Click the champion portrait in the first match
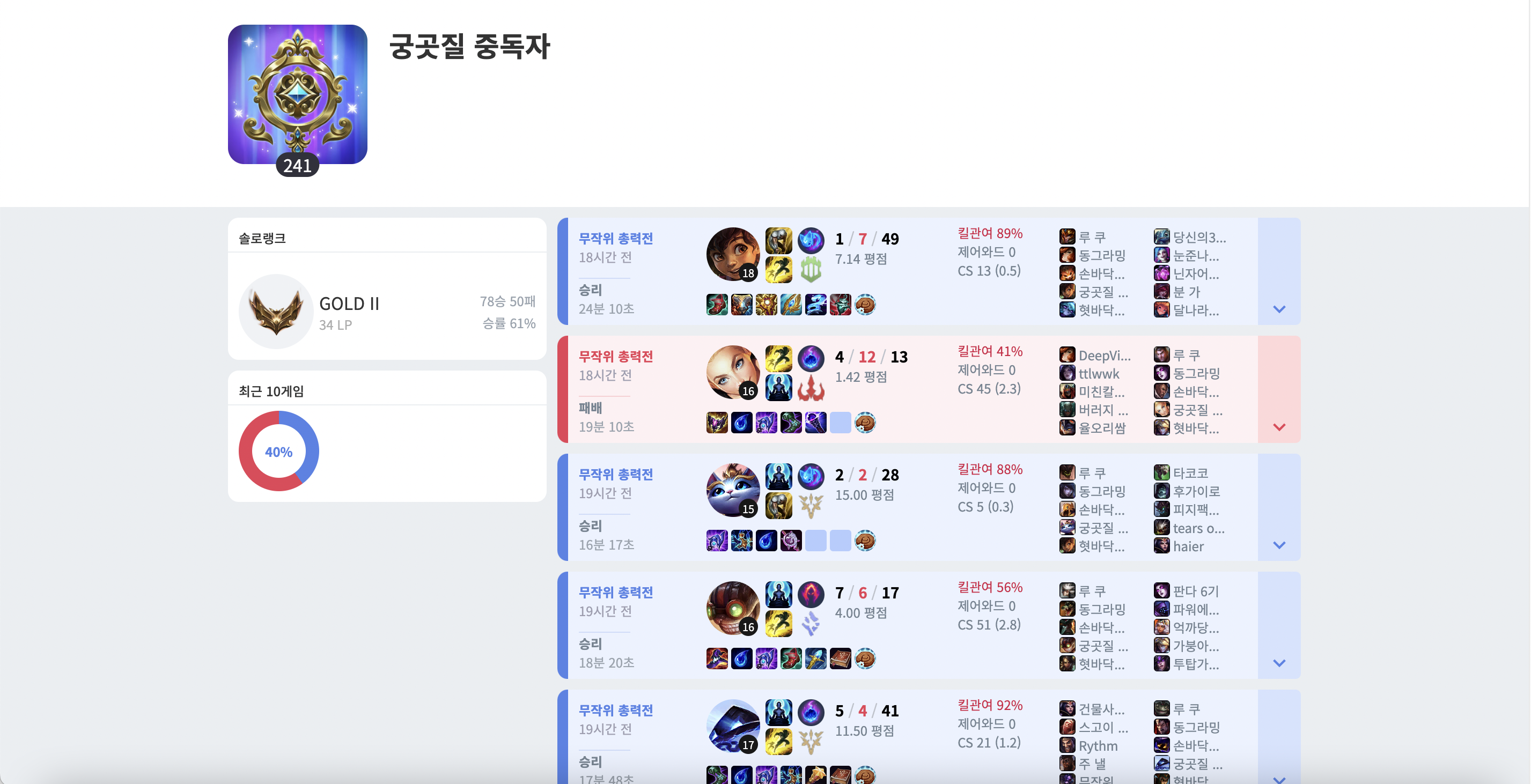Viewport: 1531px width, 784px height. (x=733, y=254)
